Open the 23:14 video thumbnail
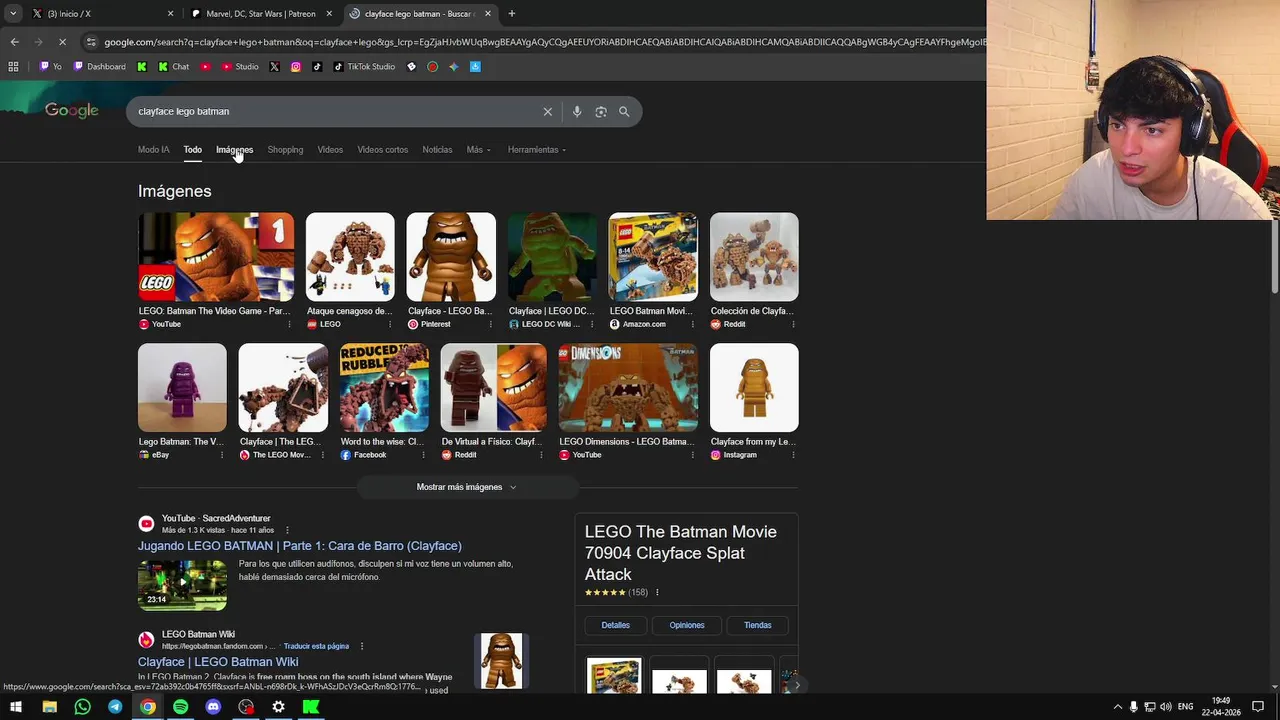The height and width of the screenshot is (720, 1280). [x=182, y=585]
